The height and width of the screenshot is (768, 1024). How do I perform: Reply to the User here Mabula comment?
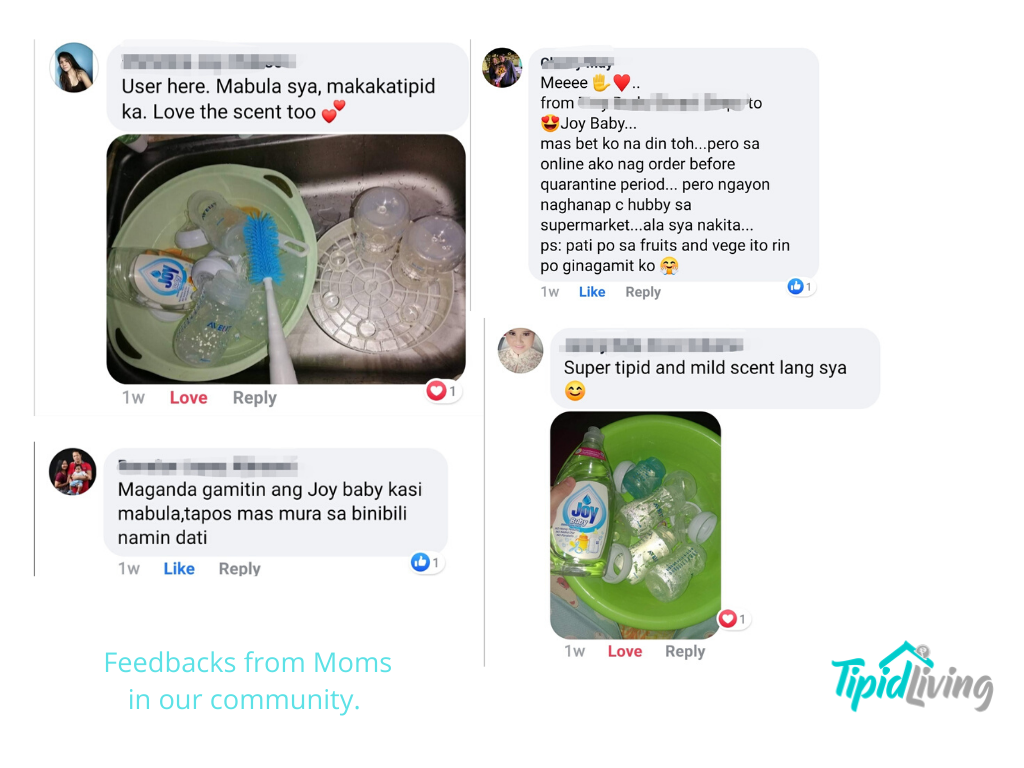[x=255, y=398]
